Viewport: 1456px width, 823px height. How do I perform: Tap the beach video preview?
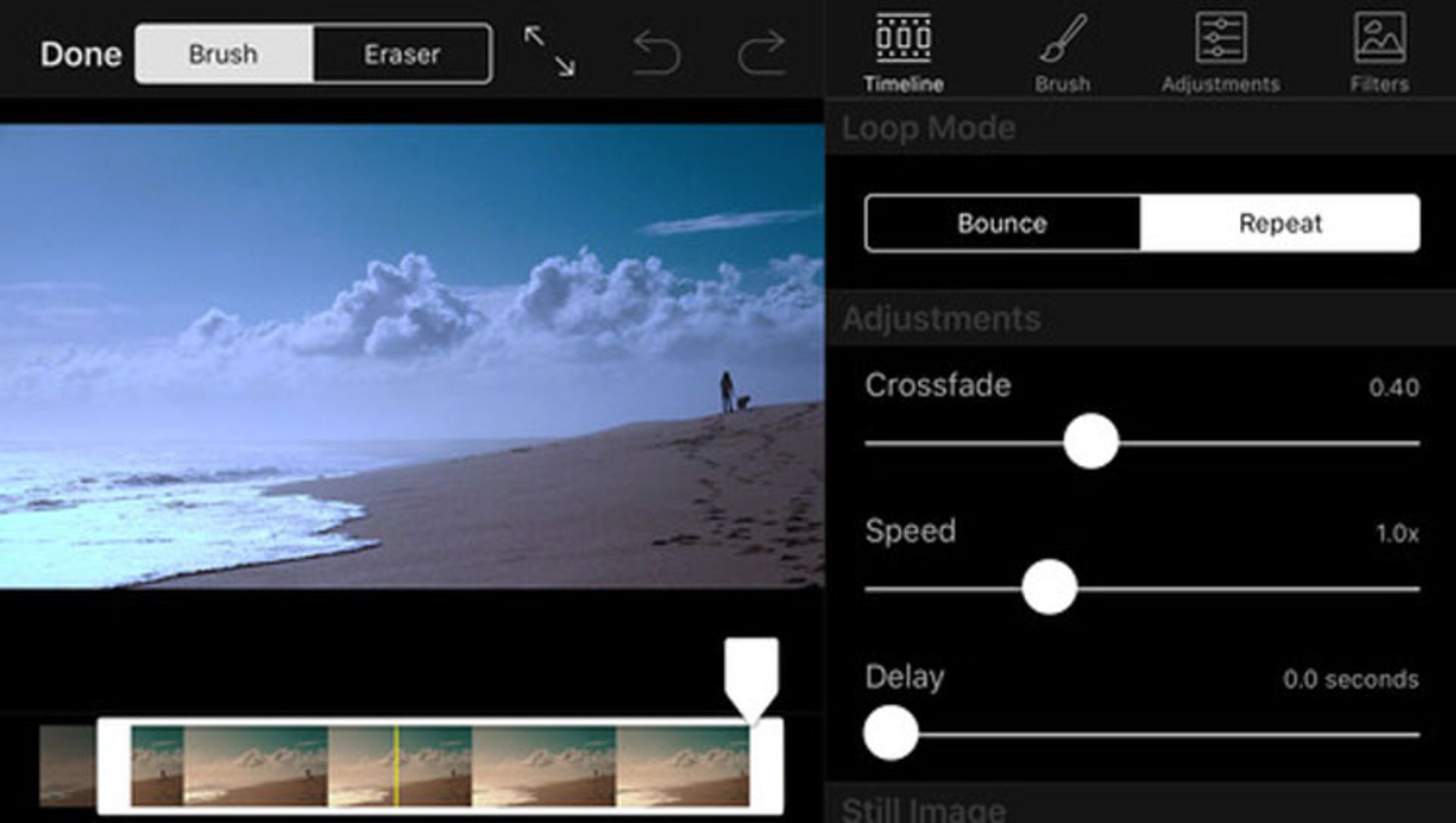point(412,357)
